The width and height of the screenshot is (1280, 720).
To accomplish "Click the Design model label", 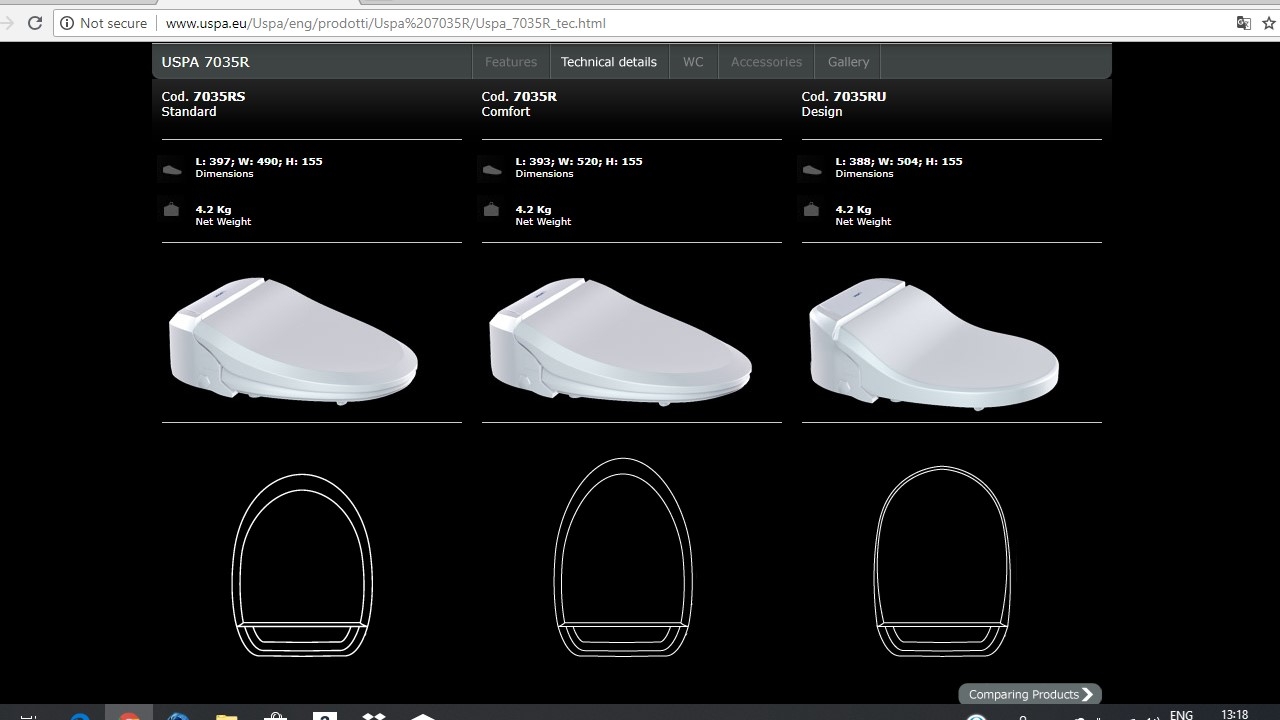I will pyautogui.click(x=822, y=112).
